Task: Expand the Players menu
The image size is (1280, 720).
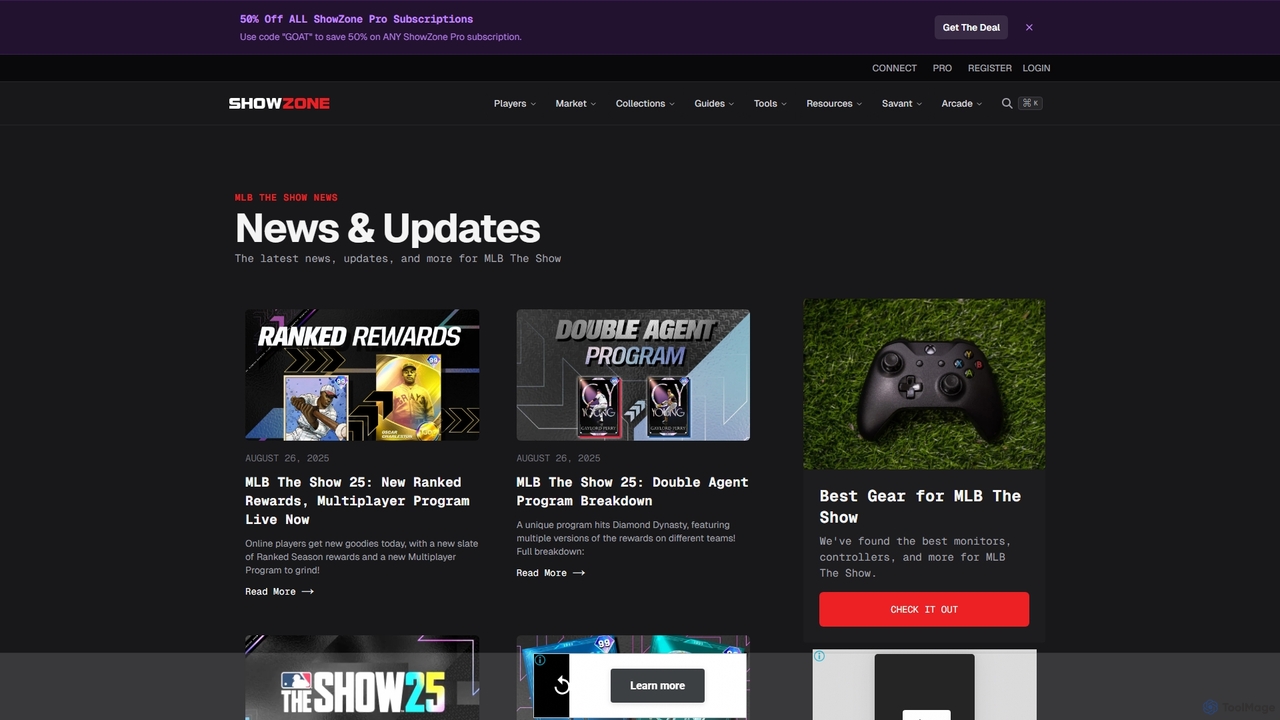Action: click(x=515, y=103)
